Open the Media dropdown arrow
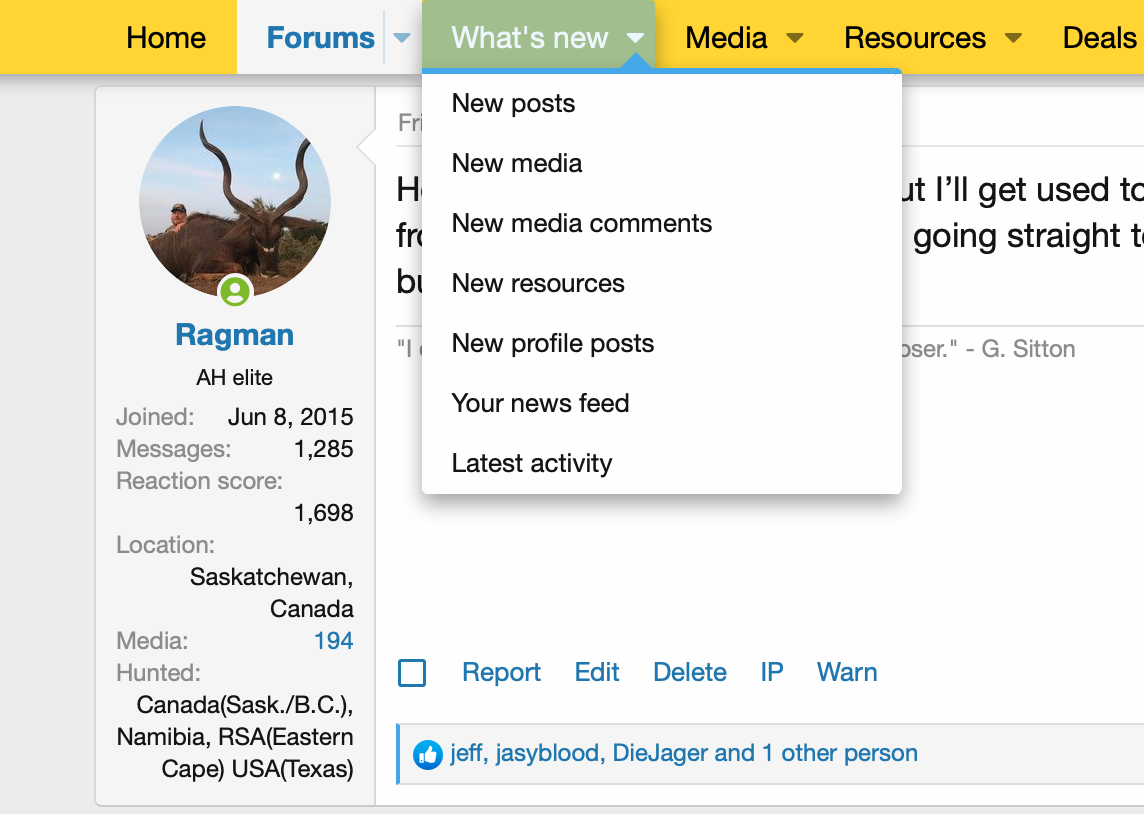Viewport: 1144px width, 814px height. (795, 38)
